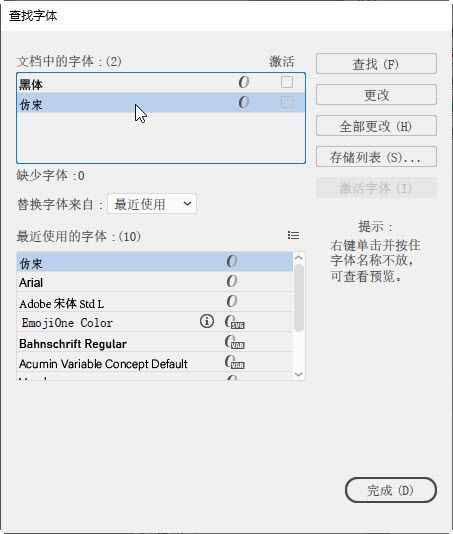The height and width of the screenshot is (534, 453).
Task: Open the 替换字体来自 dropdown showing 最近使用
Action: point(152,204)
